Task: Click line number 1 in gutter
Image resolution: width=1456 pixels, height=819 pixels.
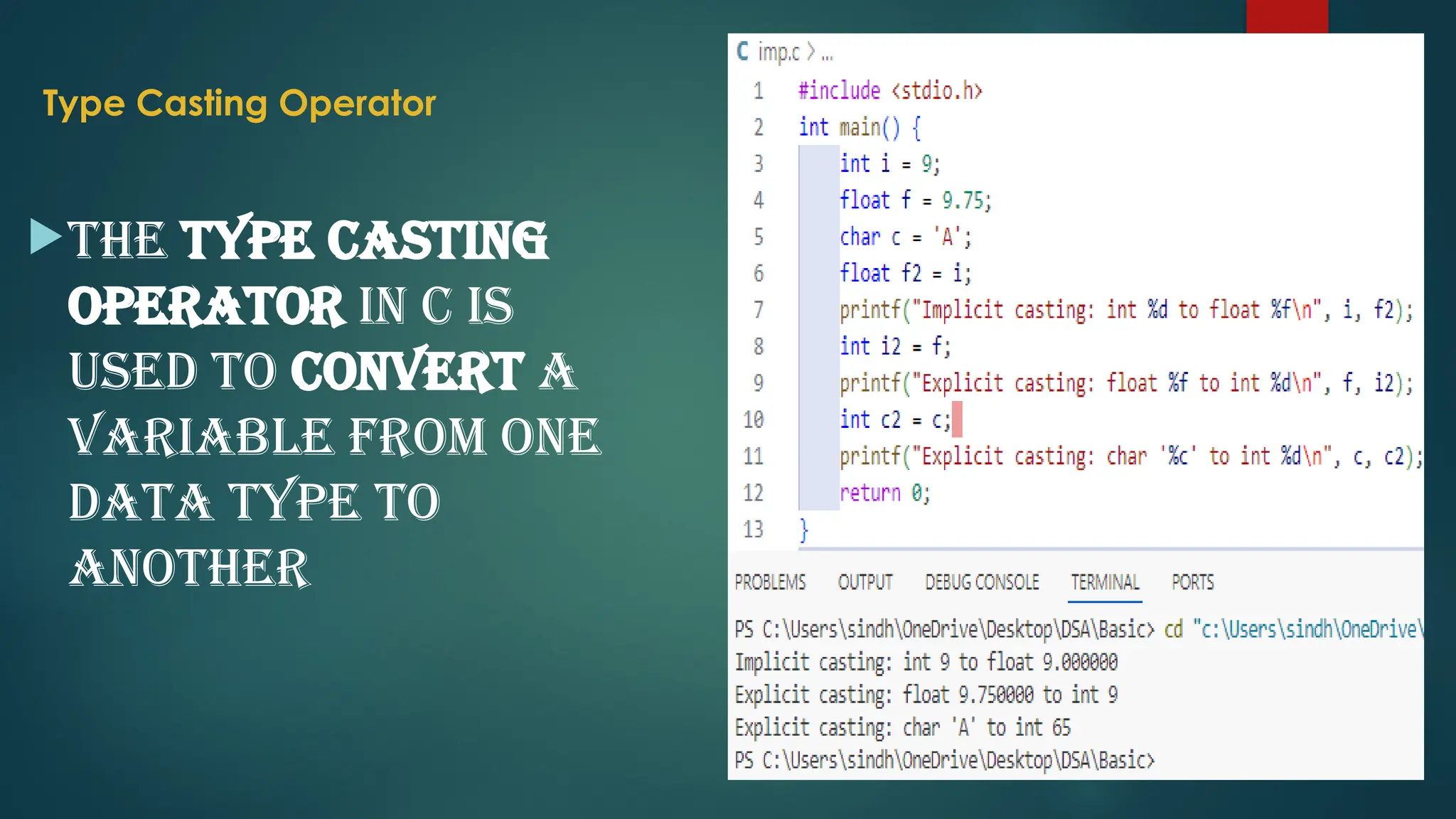Action: 759,90
